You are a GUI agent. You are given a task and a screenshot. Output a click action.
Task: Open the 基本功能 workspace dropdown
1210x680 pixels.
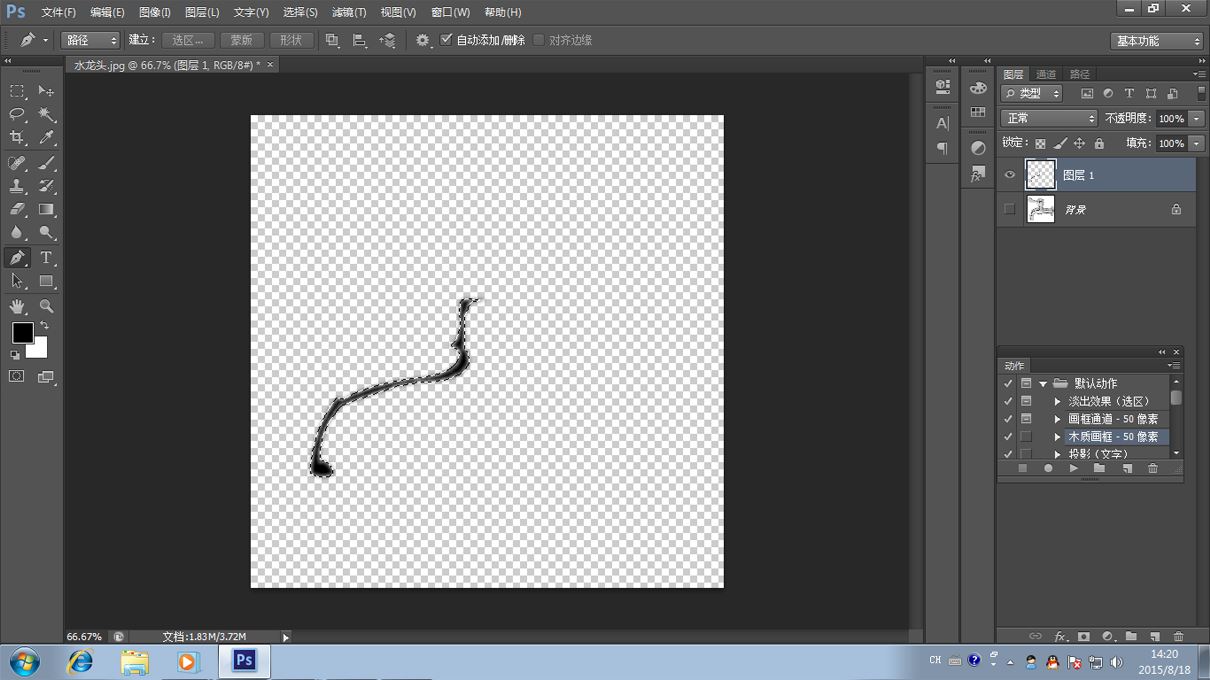pyautogui.click(x=1157, y=41)
